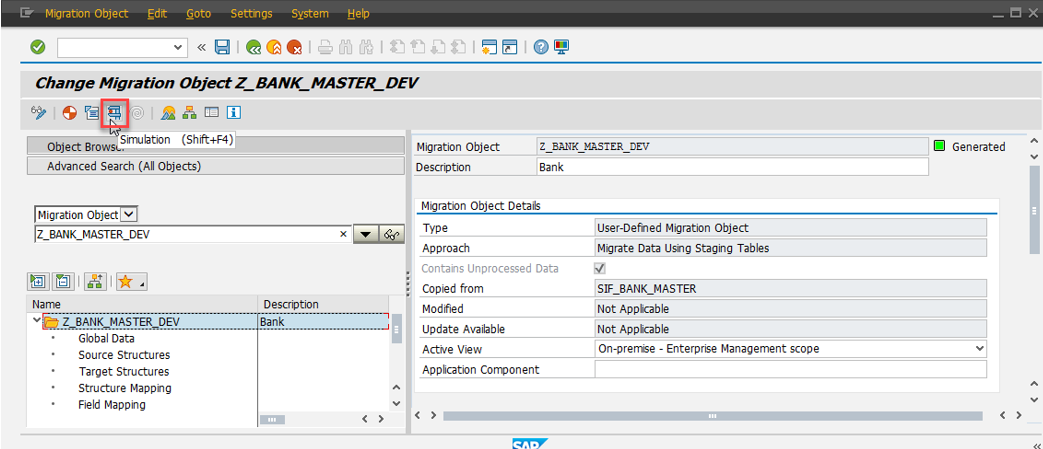Click the tree horizontal scrollbar thumb

pyautogui.click(x=271, y=420)
